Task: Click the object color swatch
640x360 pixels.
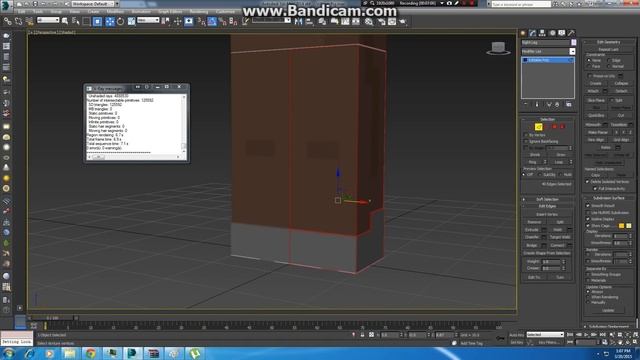Action: (x=574, y=42)
